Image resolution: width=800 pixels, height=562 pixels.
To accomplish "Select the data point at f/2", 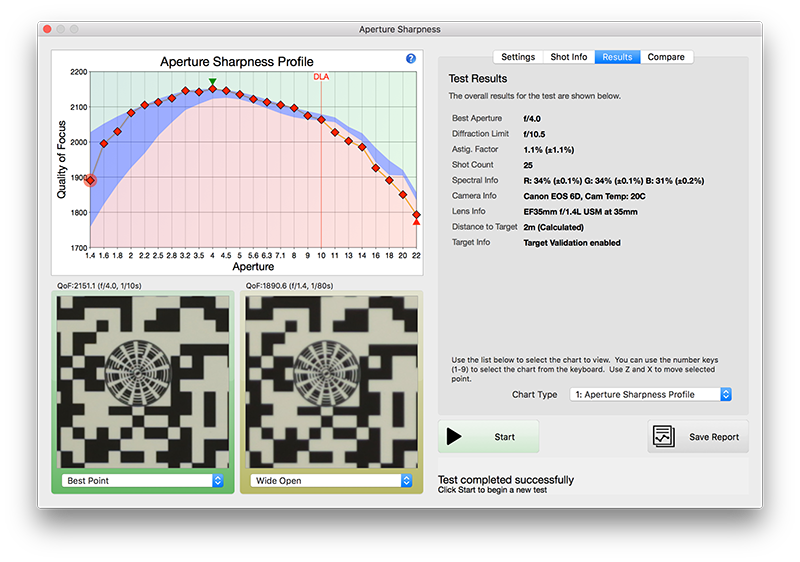I will (131, 113).
